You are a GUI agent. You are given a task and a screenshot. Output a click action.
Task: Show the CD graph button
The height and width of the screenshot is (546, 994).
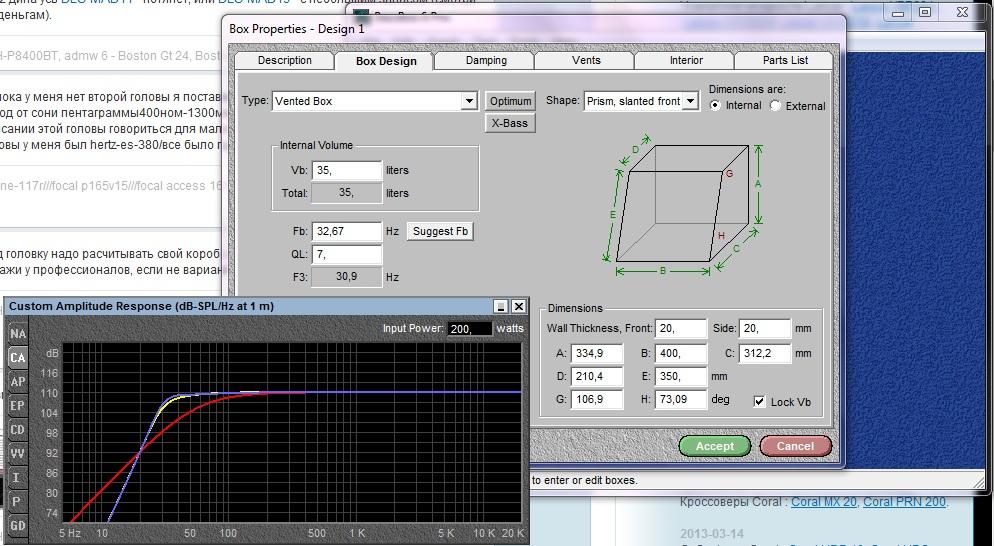click(17, 429)
